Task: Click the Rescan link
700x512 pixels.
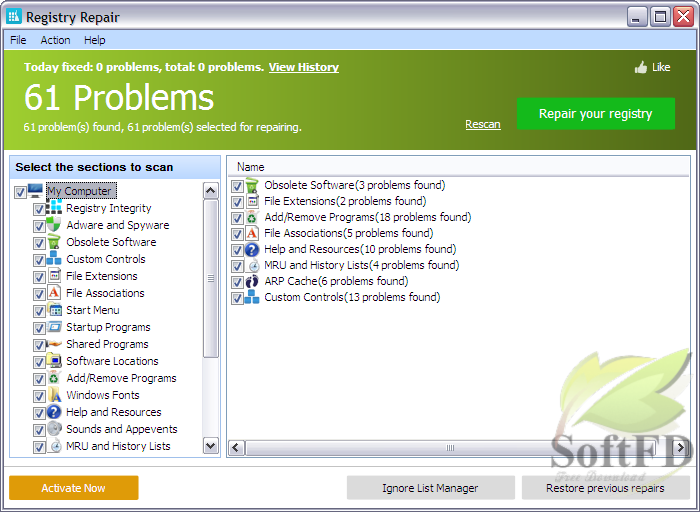Action: pyautogui.click(x=483, y=124)
